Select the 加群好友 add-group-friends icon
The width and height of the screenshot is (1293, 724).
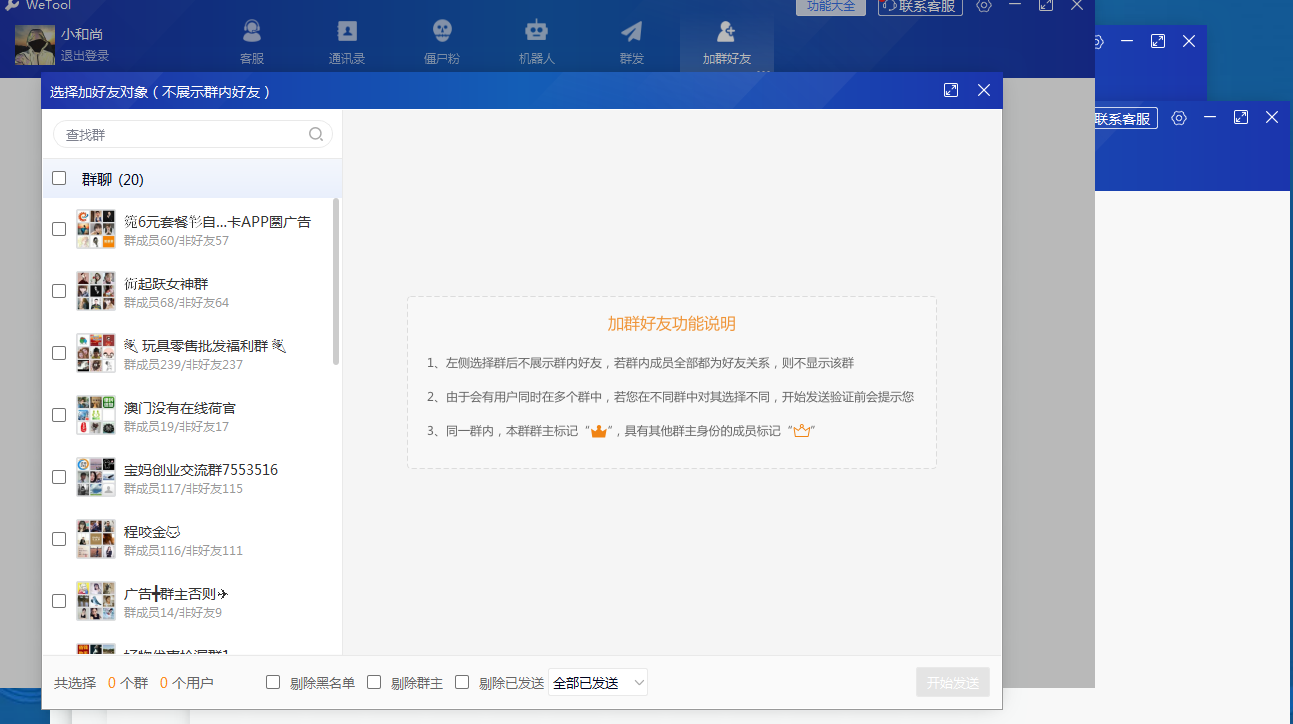[x=727, y=40]
